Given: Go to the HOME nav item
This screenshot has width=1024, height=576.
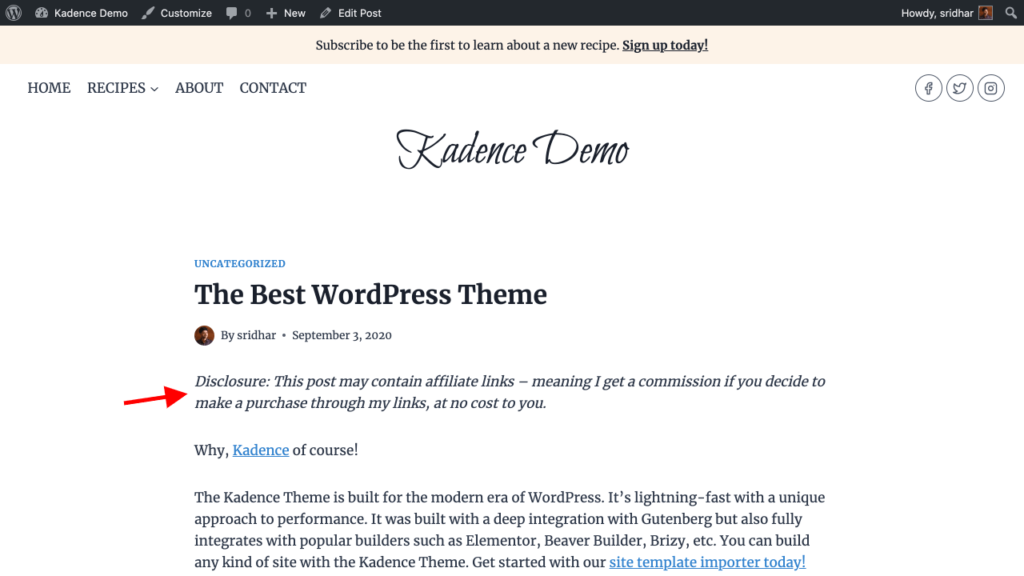Looking at the screenshot, I should click(49, 88).
